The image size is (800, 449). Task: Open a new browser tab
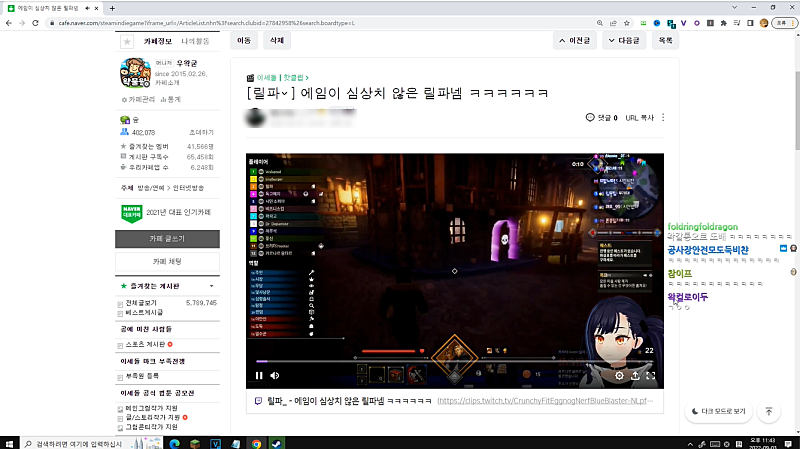click(112, 8)
